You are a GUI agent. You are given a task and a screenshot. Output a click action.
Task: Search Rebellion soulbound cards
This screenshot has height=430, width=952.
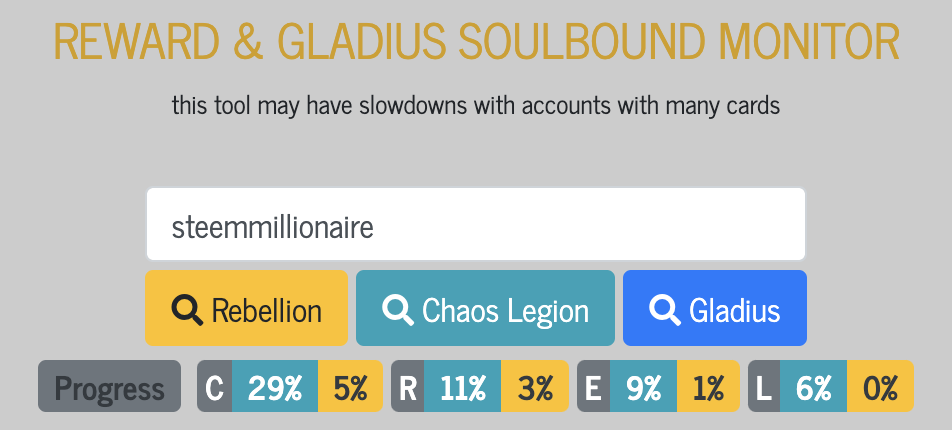tap(246, 308)
